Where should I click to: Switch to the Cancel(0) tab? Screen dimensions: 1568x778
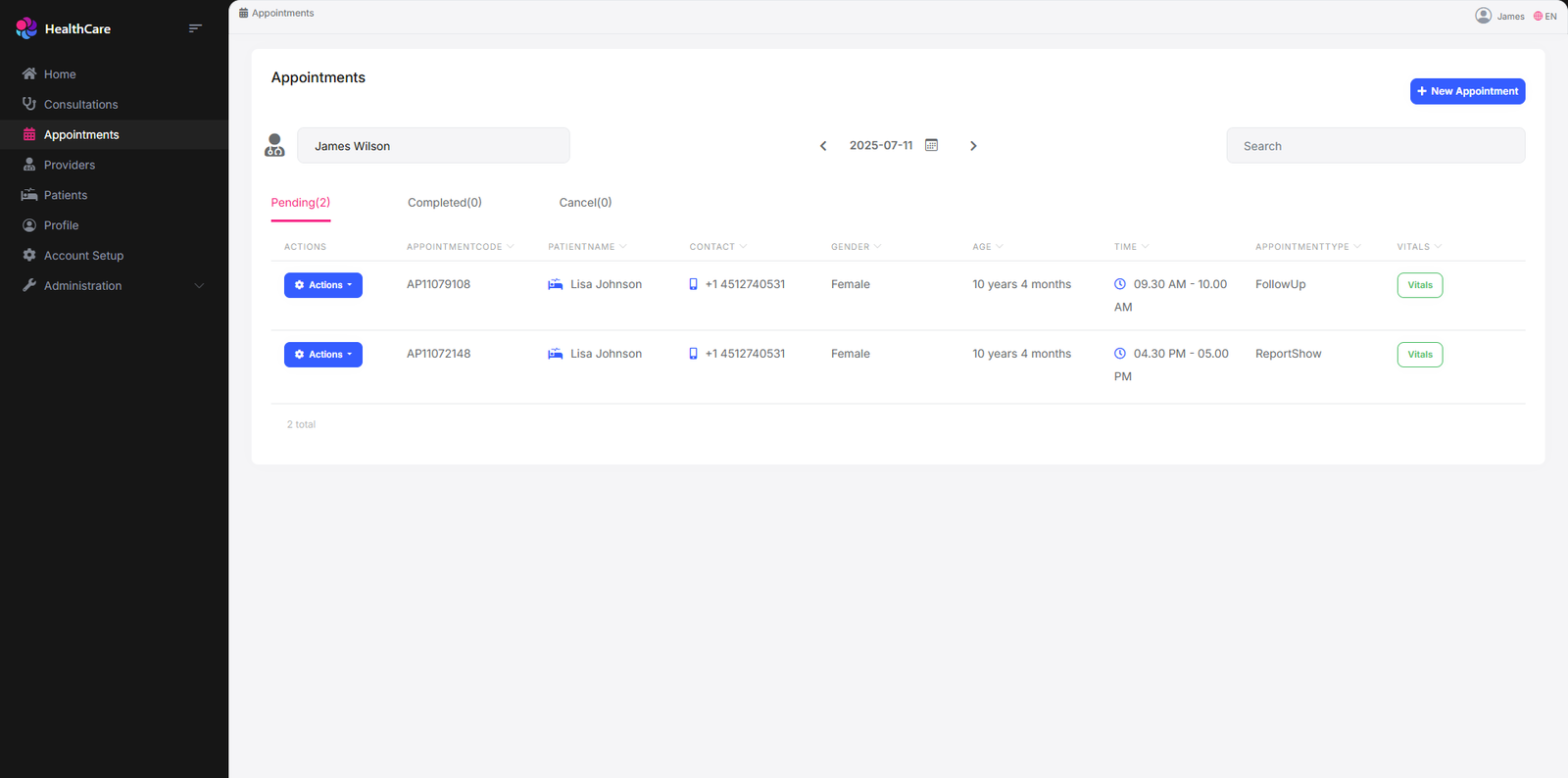click(x=585, y=203)
